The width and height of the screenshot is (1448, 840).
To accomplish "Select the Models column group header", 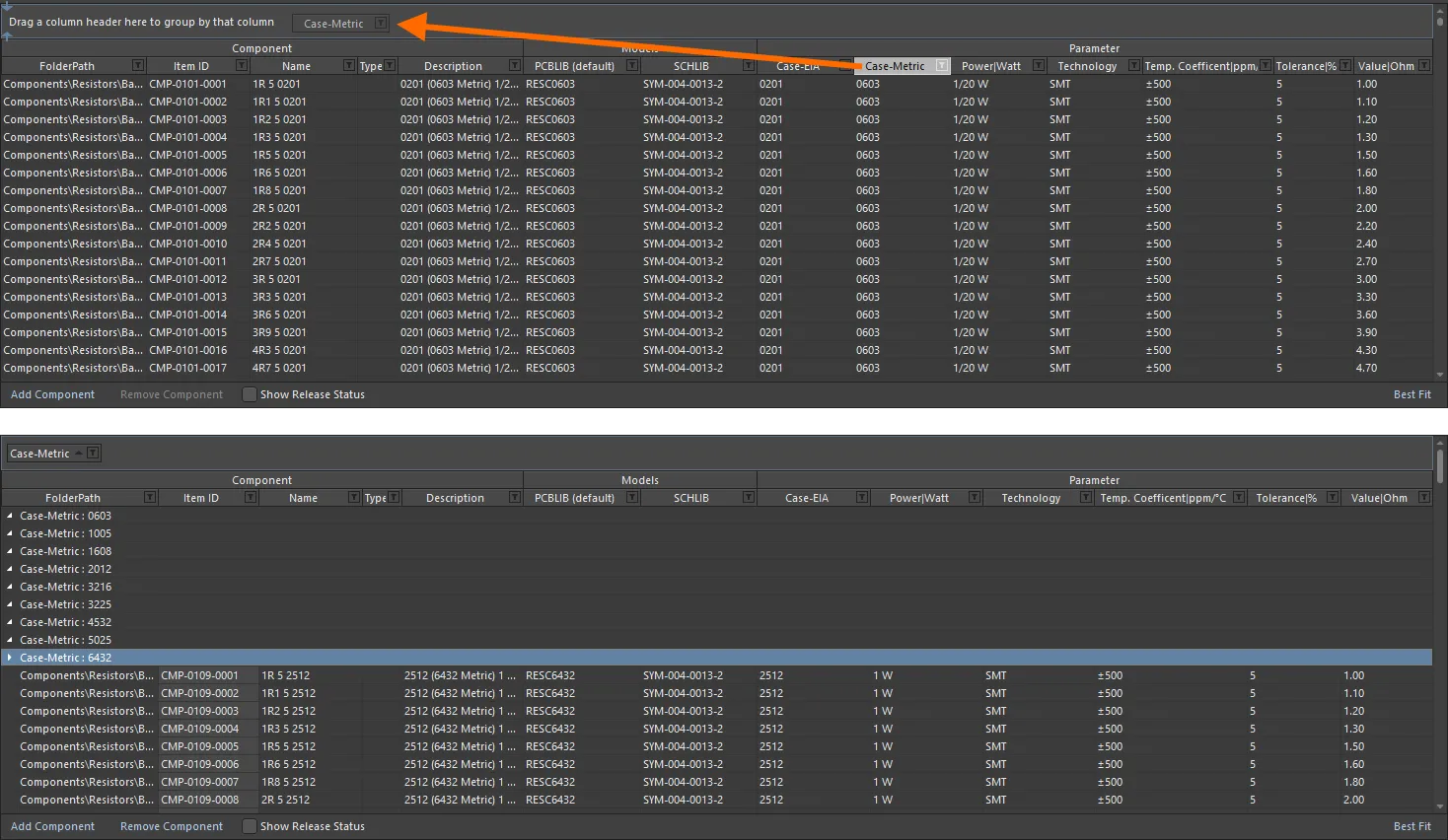I will (639, 47).
